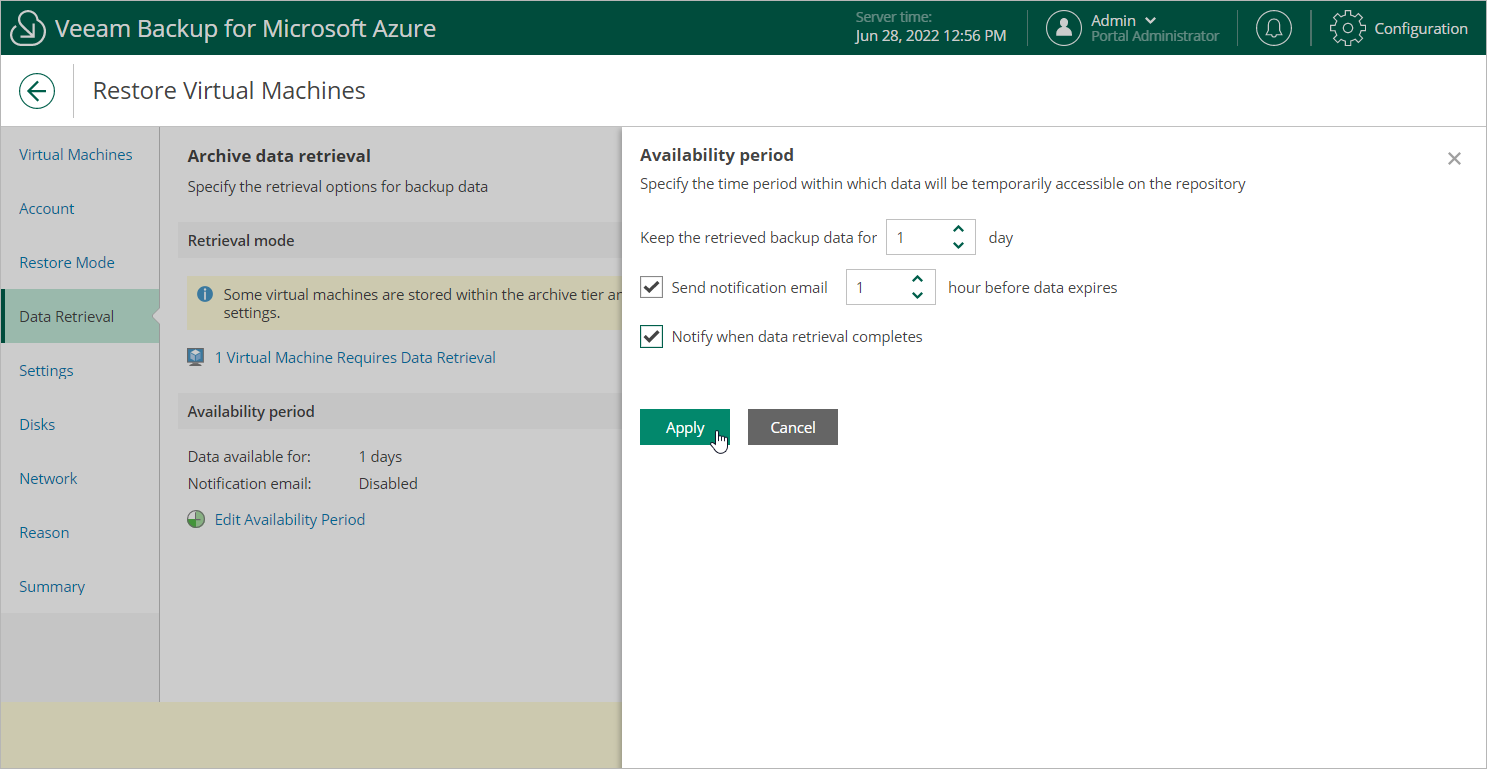Go to the Restore Mode step
Screen dimensions: 1487x769
[x=67, y=263]
